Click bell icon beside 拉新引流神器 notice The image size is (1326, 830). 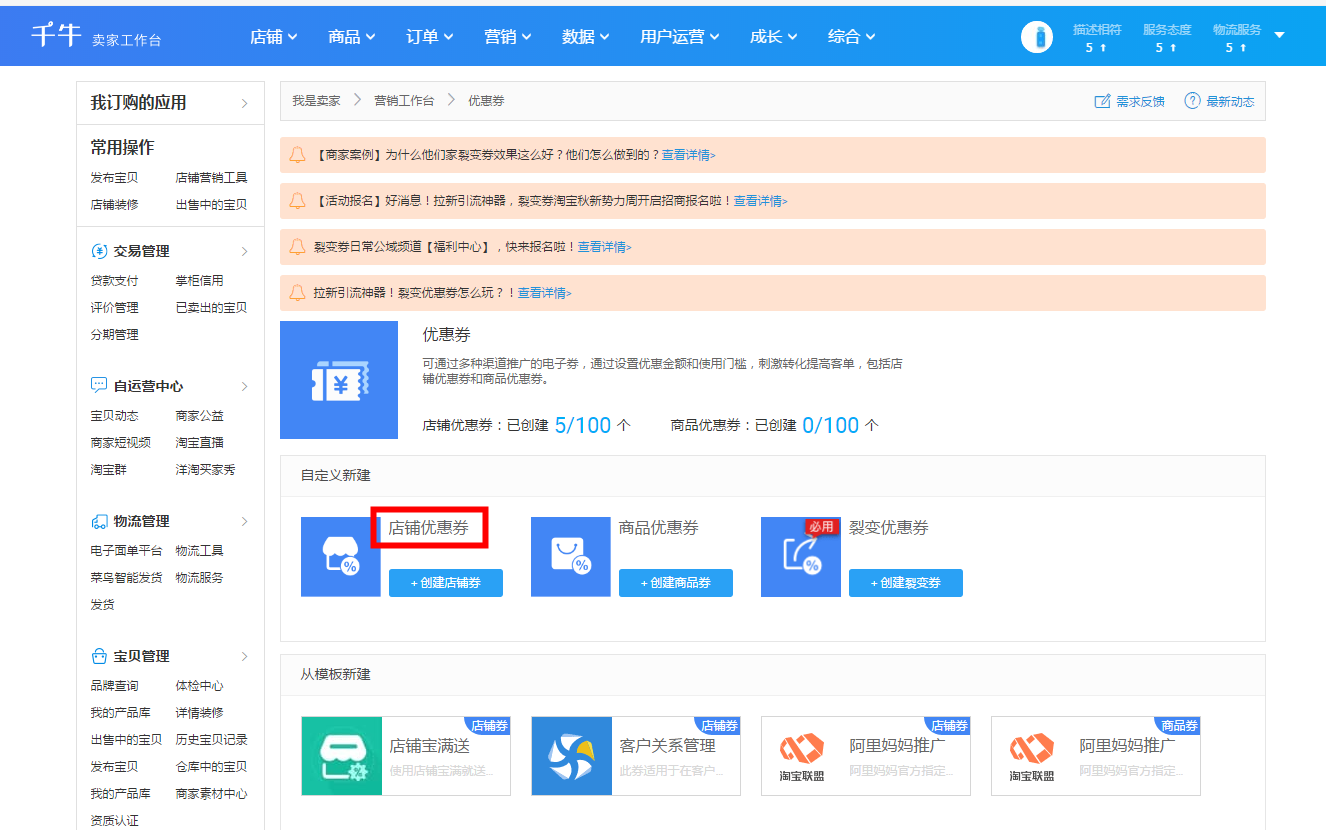297,293
